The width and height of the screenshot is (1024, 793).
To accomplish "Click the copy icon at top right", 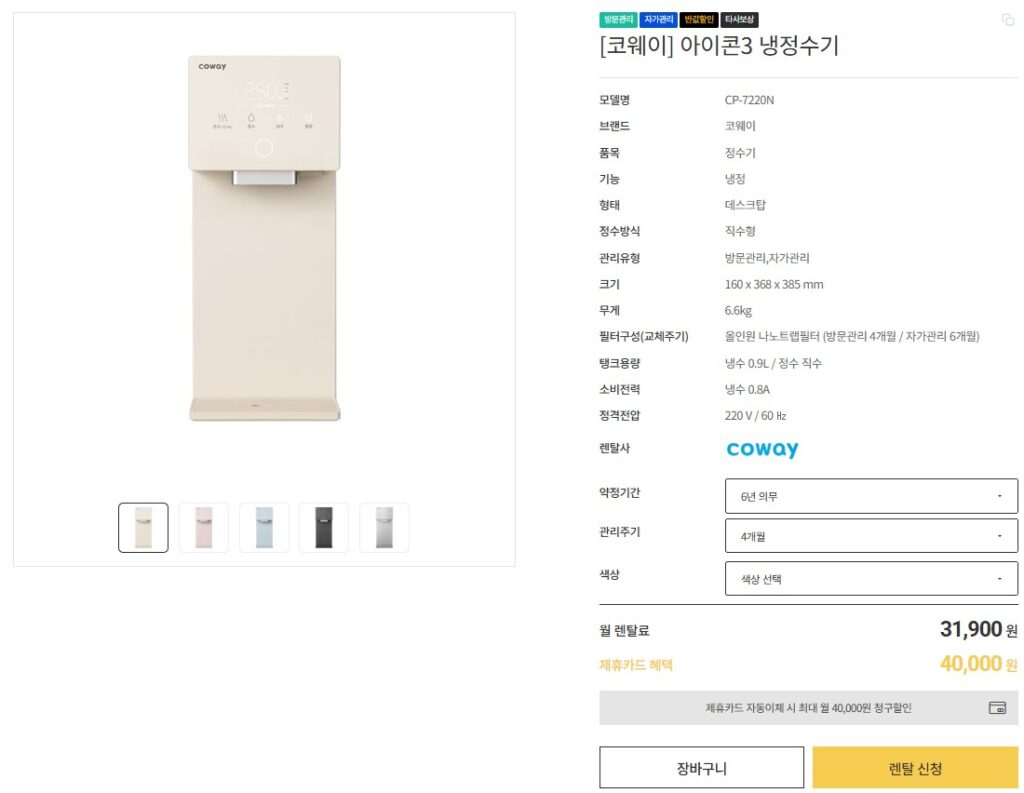I will 1007,18.
